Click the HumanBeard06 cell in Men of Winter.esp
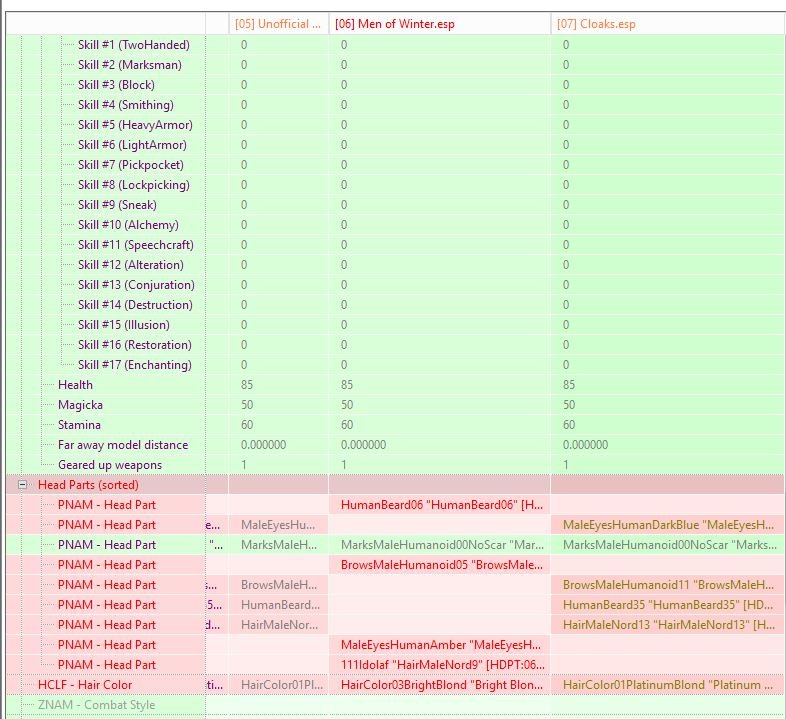This screenshot has height=719, width=786. (x=440, y=505)
